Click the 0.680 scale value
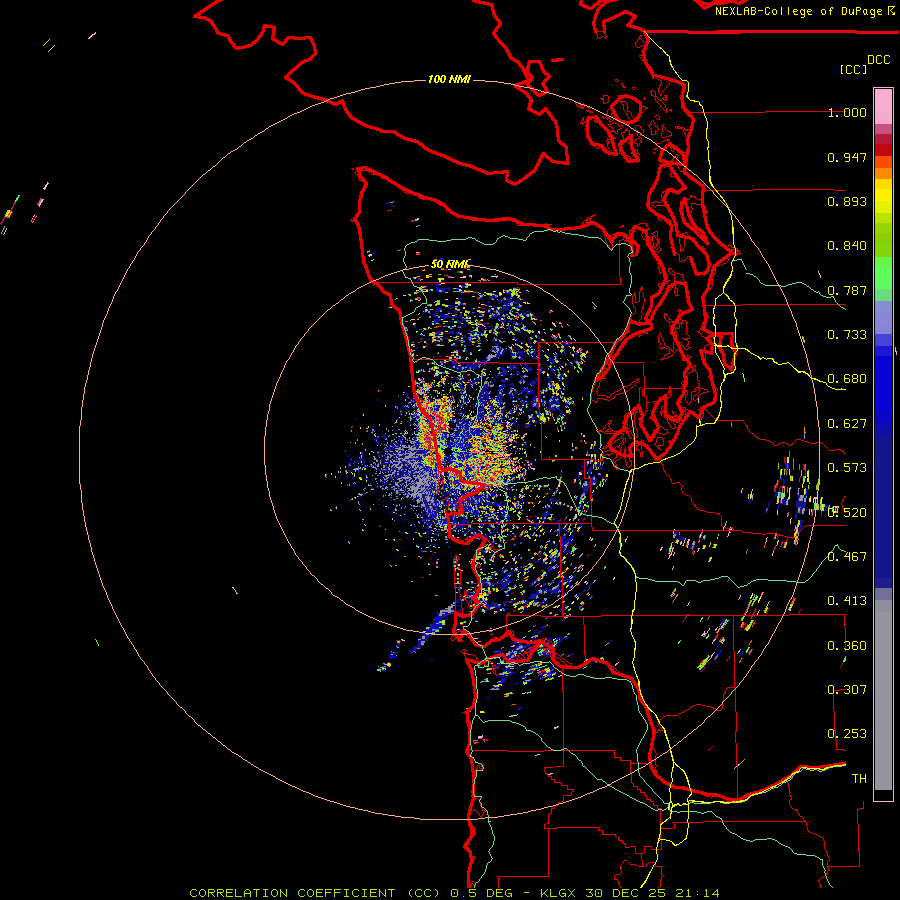 [x=847, y=379]
